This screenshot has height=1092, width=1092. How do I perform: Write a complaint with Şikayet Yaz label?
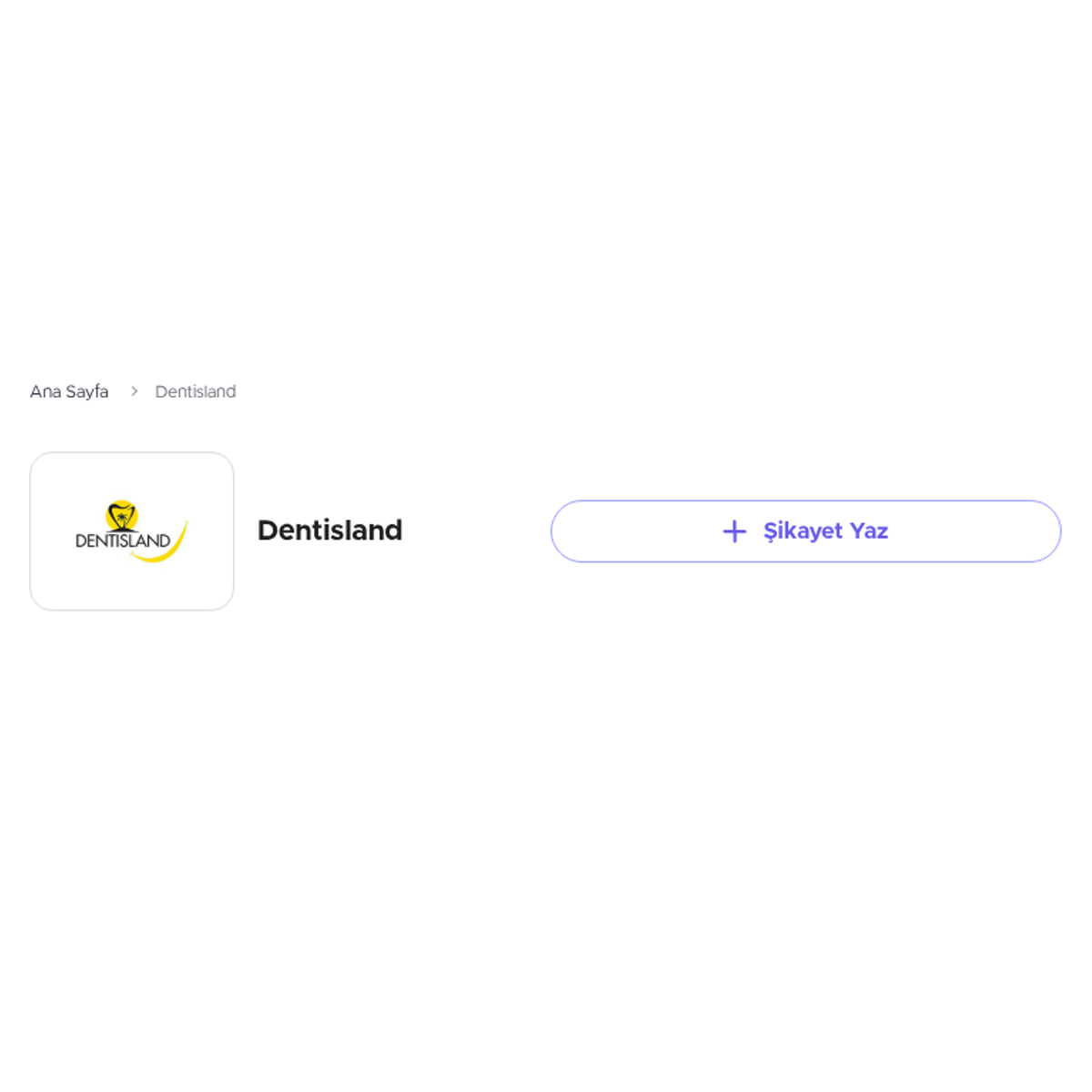coord(825,531)
